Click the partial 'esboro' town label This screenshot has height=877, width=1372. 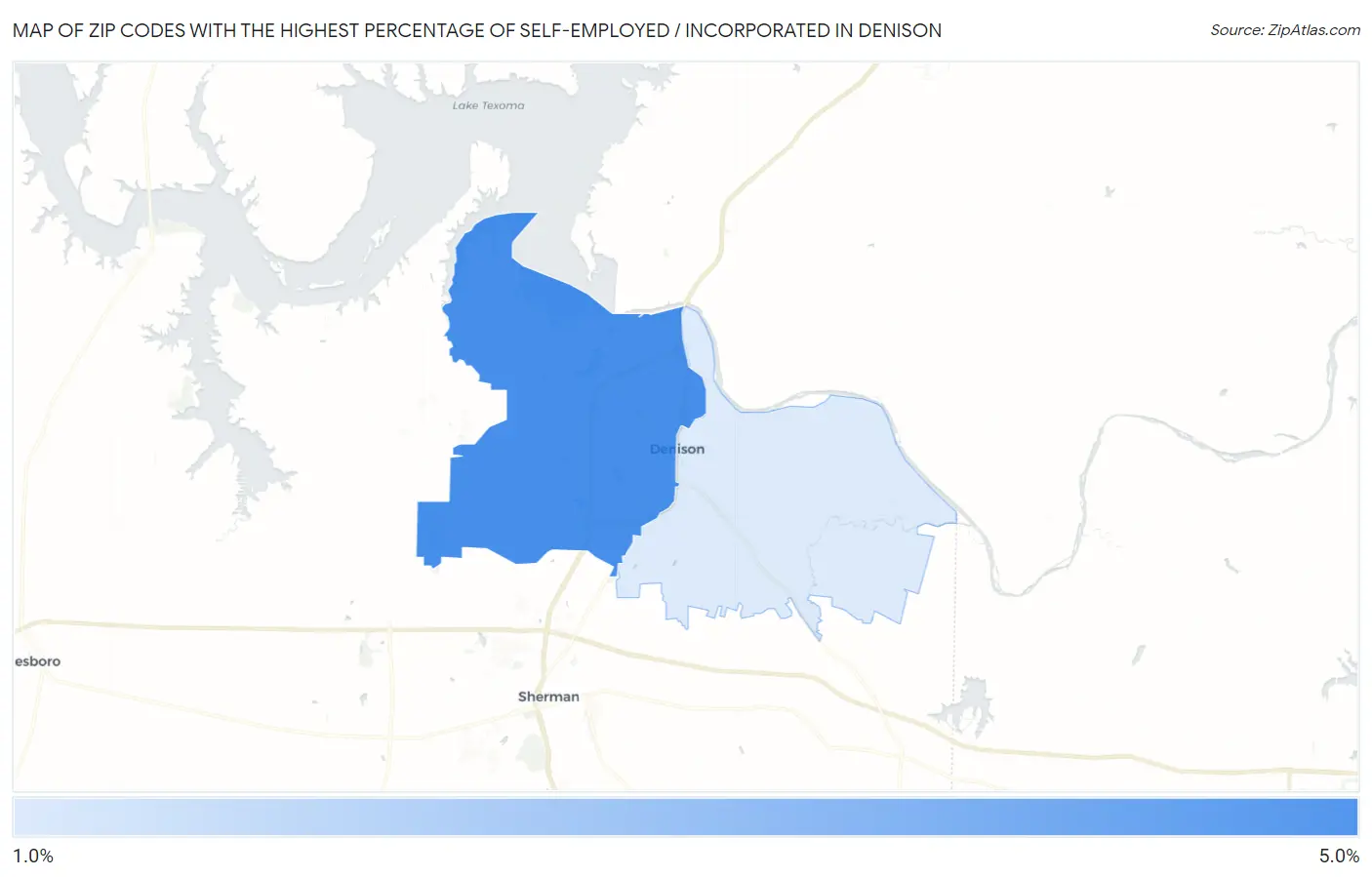point(37,661)
